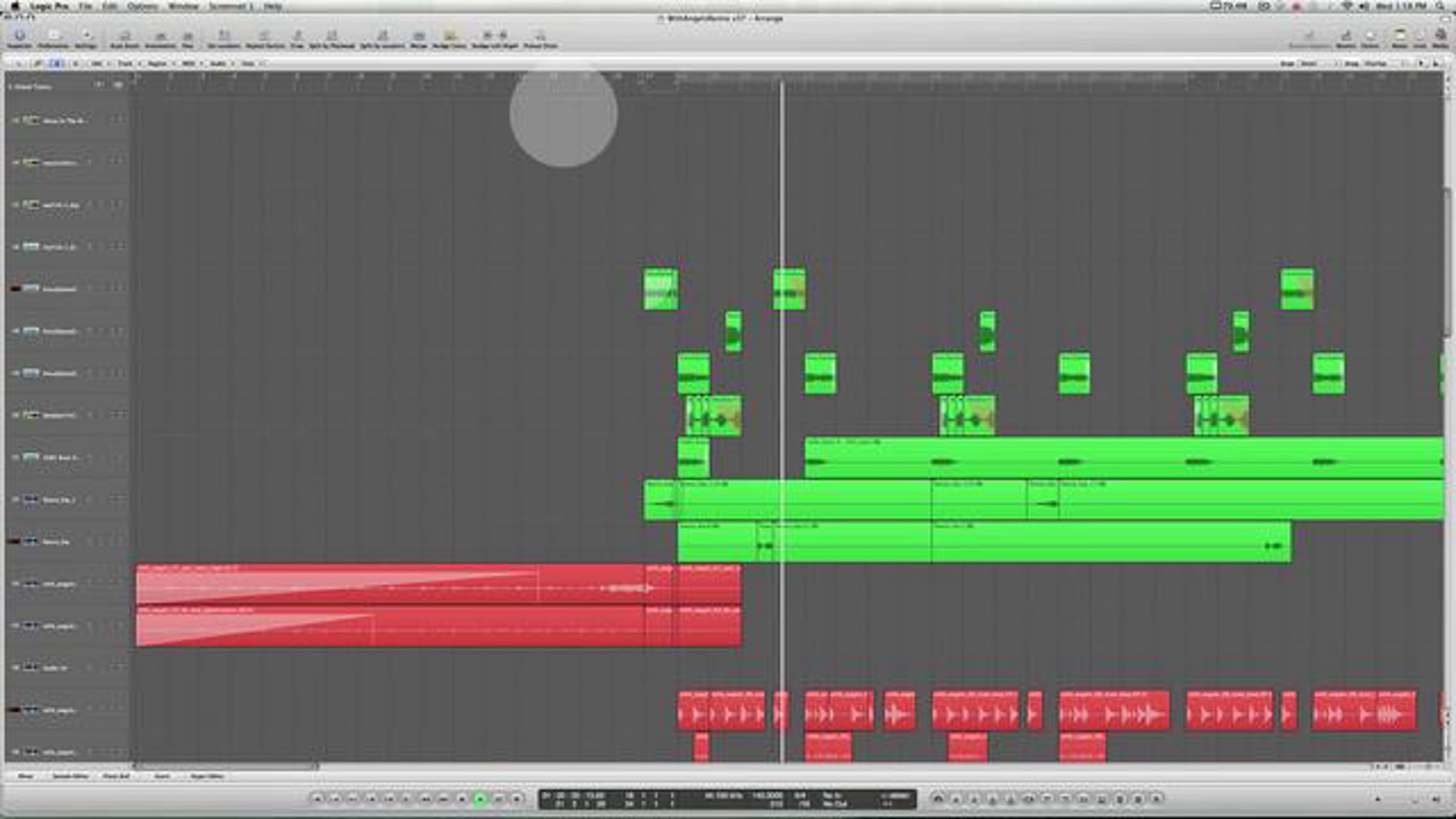Click the add new track plus button
The width and height of the screenshot is (1456, 819).
tap(99, 86)
